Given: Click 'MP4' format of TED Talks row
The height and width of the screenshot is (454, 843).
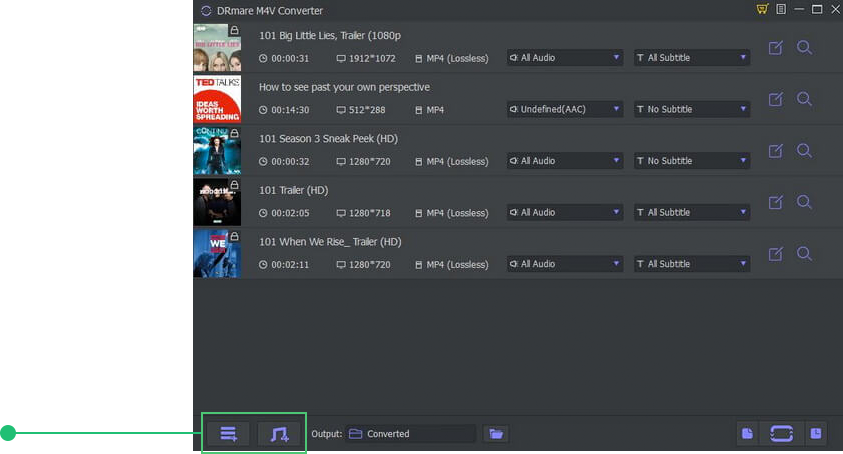Looking at the screenshot, I should point(435,110).
